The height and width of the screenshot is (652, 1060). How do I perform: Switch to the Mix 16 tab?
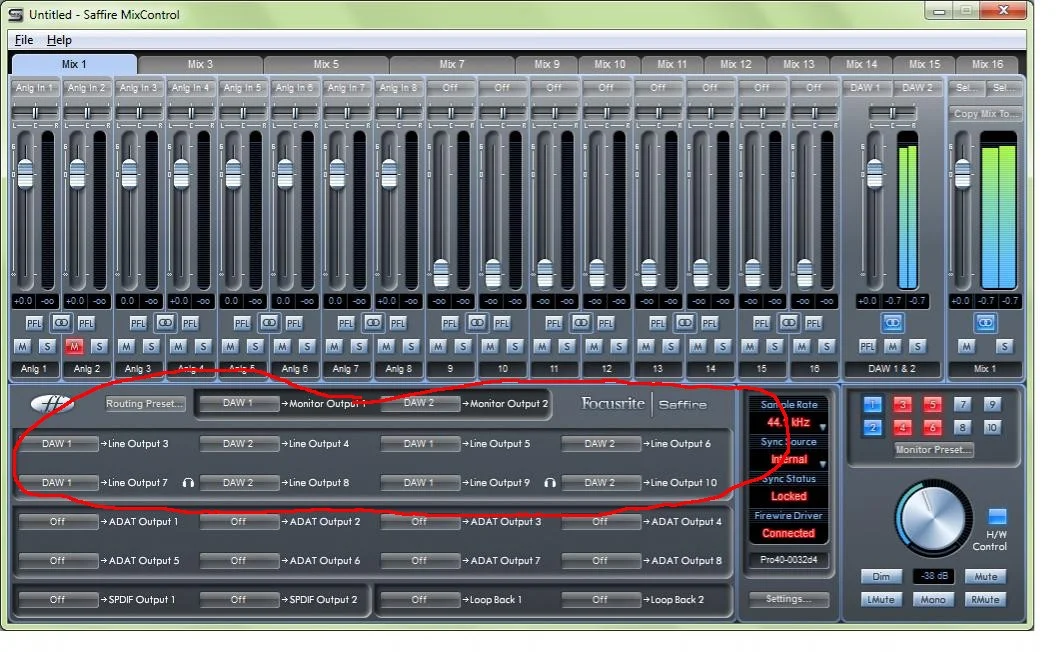click(x=988, y=64)
